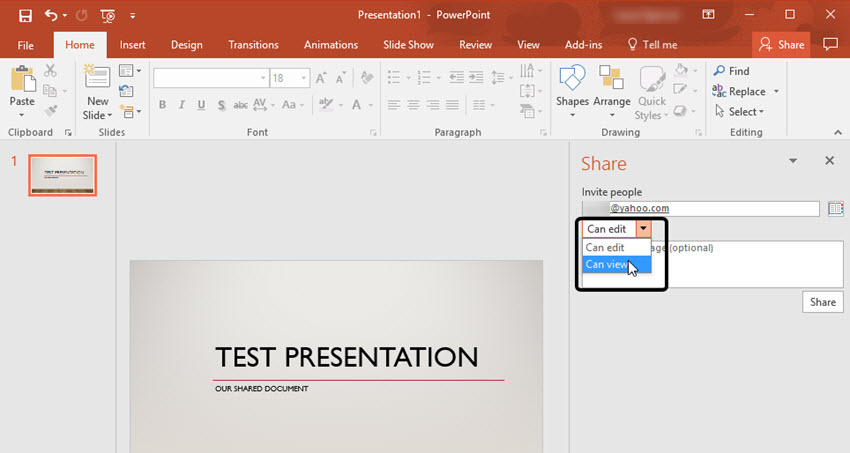Viewport: 850px width, 453px height.
Task: Open the Arrange menu
Action: 611,91
